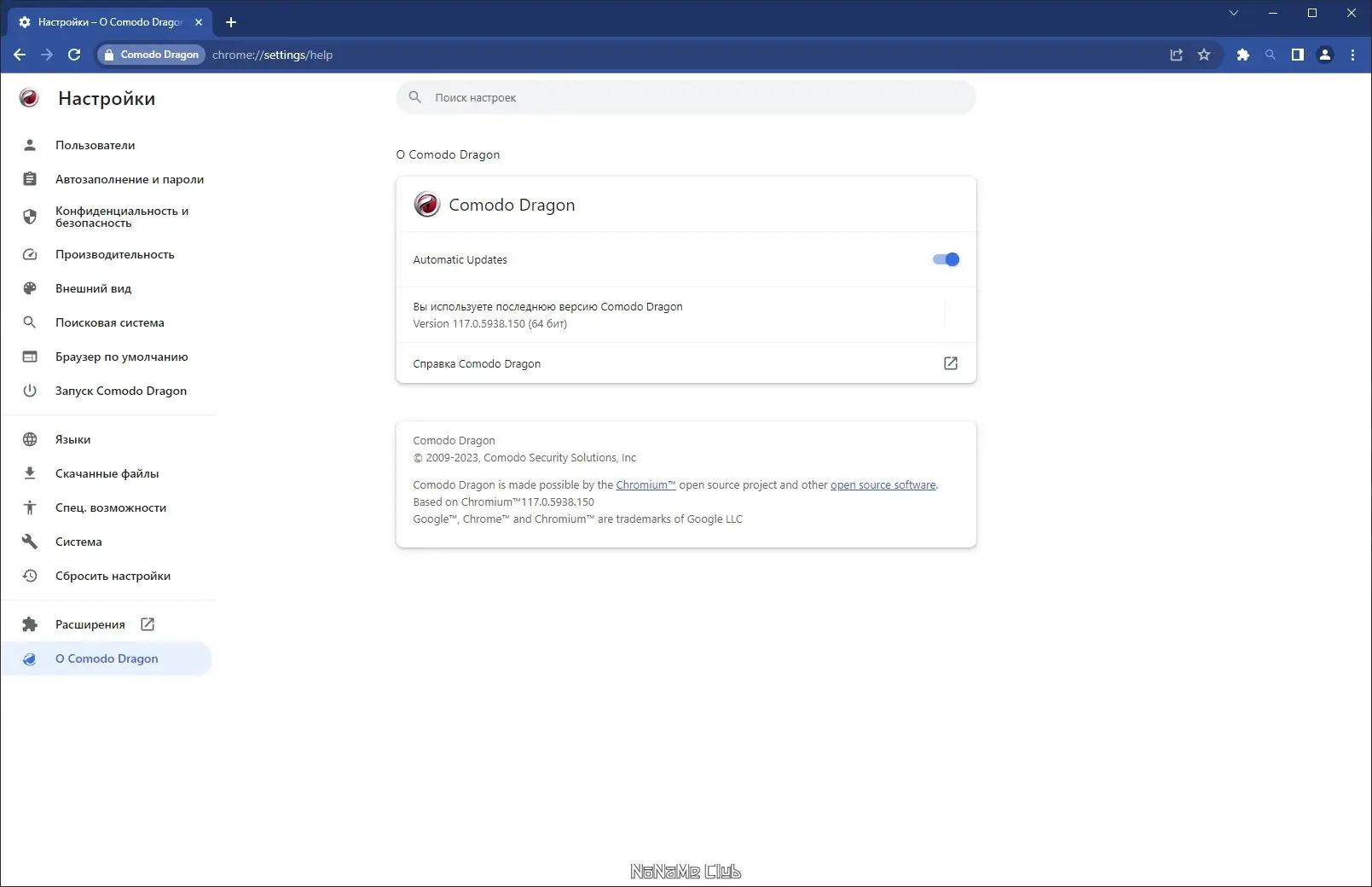Screen dimensions: 1372x887
Task: Minimize the browser window
Action: (1272, 13)
